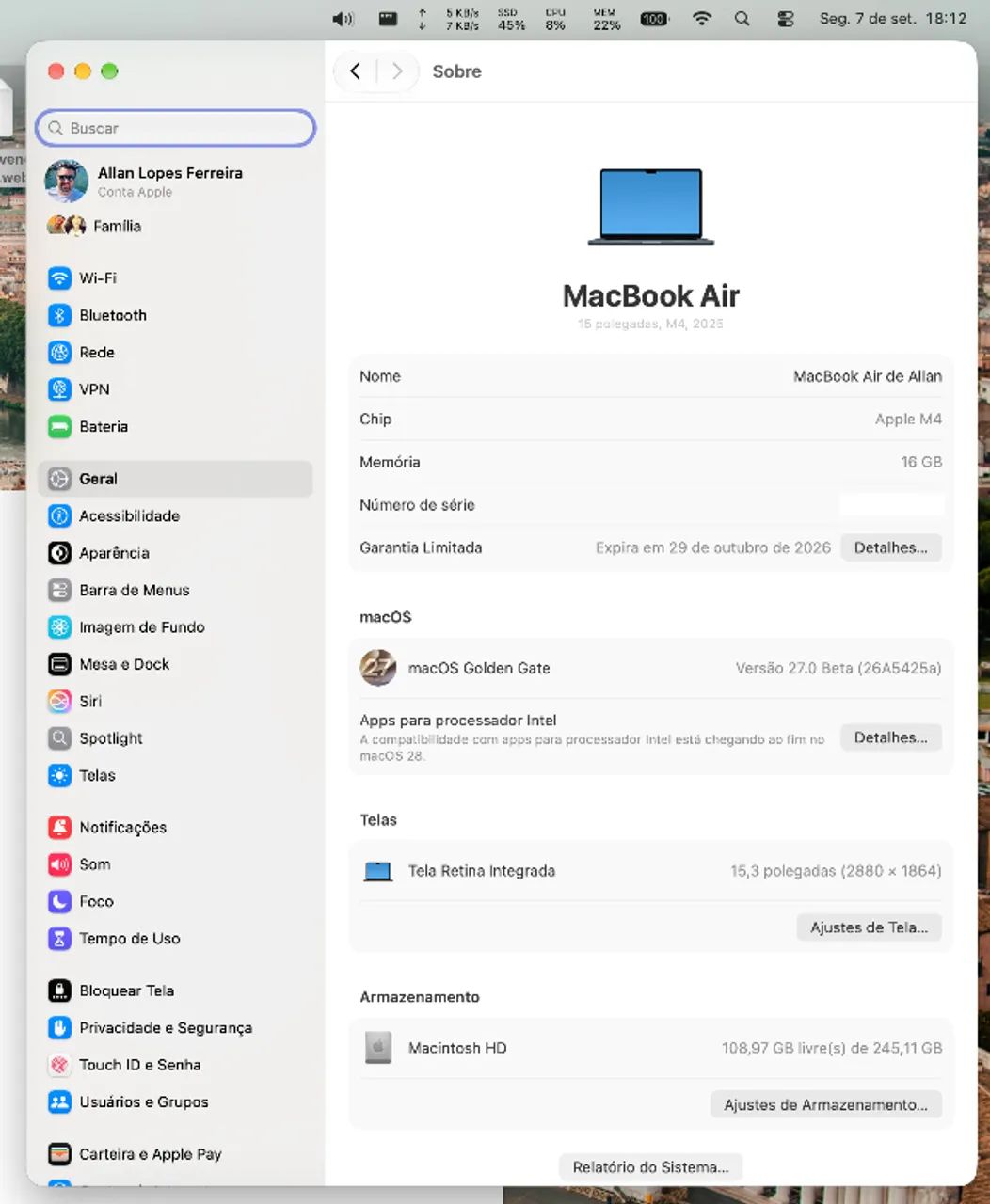Click the Apple M4 chip value
990x1204 pixels.
[x=908, y=420]
